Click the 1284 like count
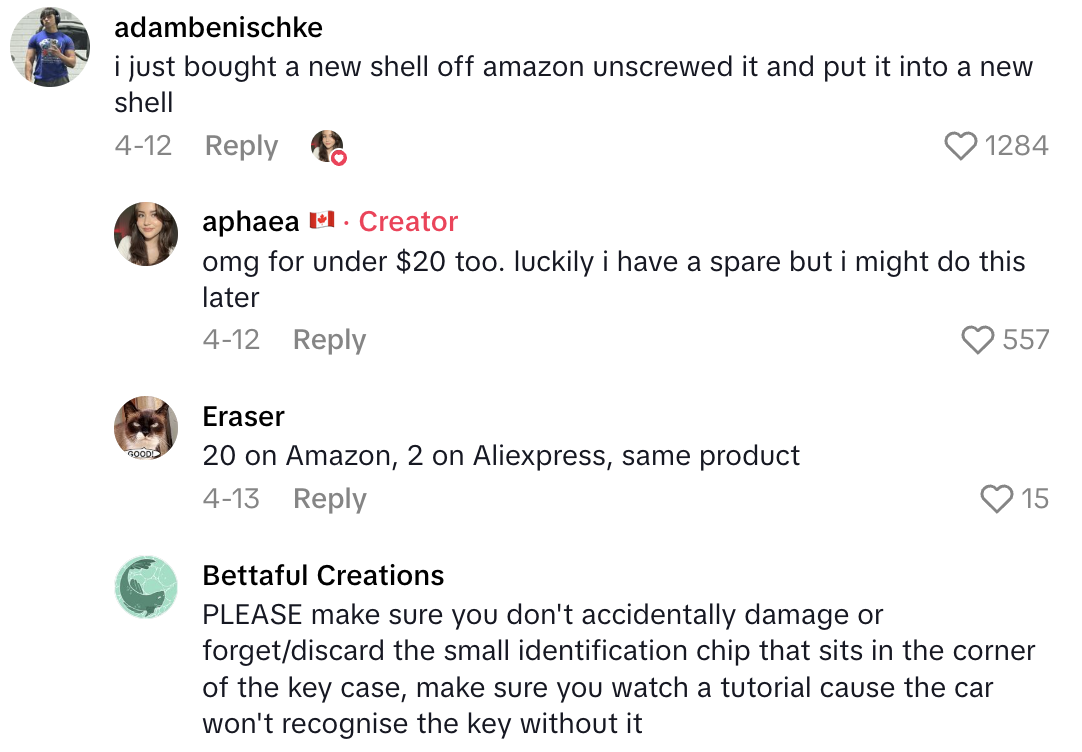This screenshot has height=752, width=1082. point(1016,146)
